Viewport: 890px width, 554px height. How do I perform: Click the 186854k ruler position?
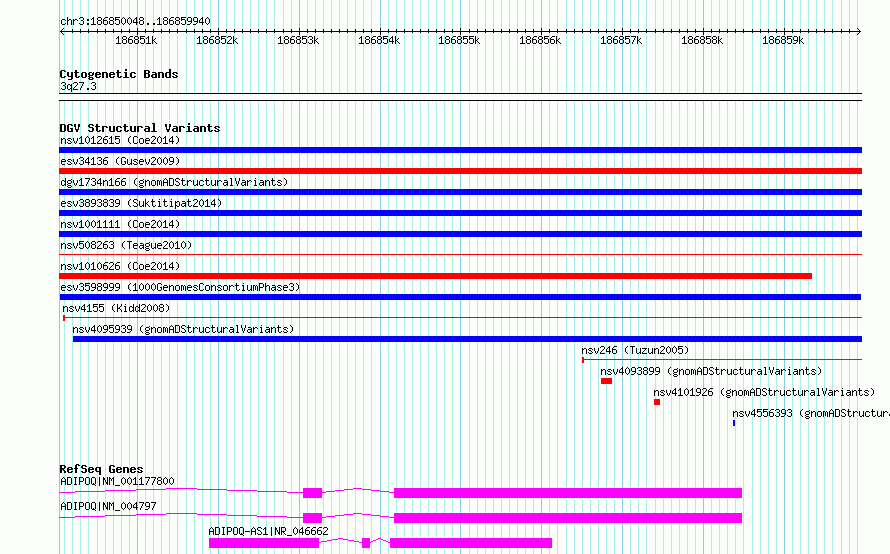(x=379, y=40)
